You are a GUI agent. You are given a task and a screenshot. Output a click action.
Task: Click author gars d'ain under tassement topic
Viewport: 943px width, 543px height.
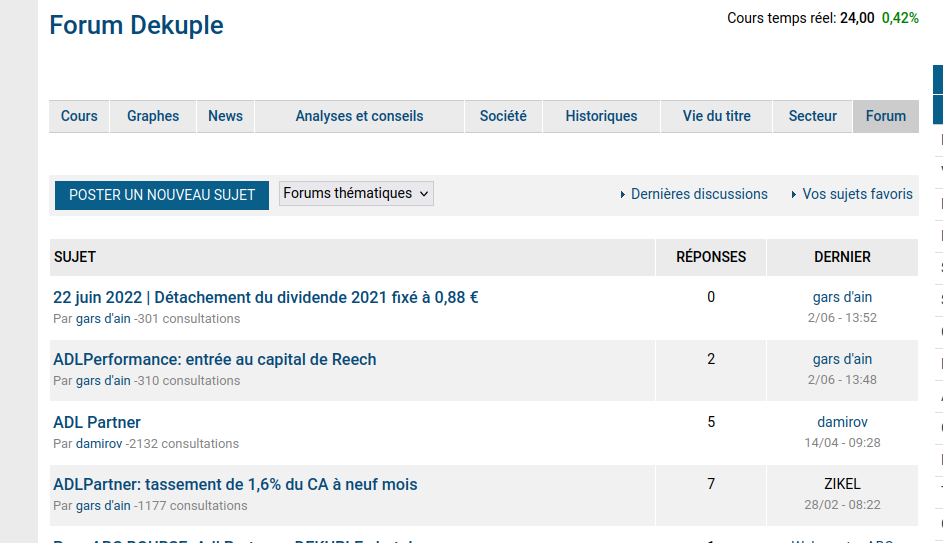(x=103, y=506)
